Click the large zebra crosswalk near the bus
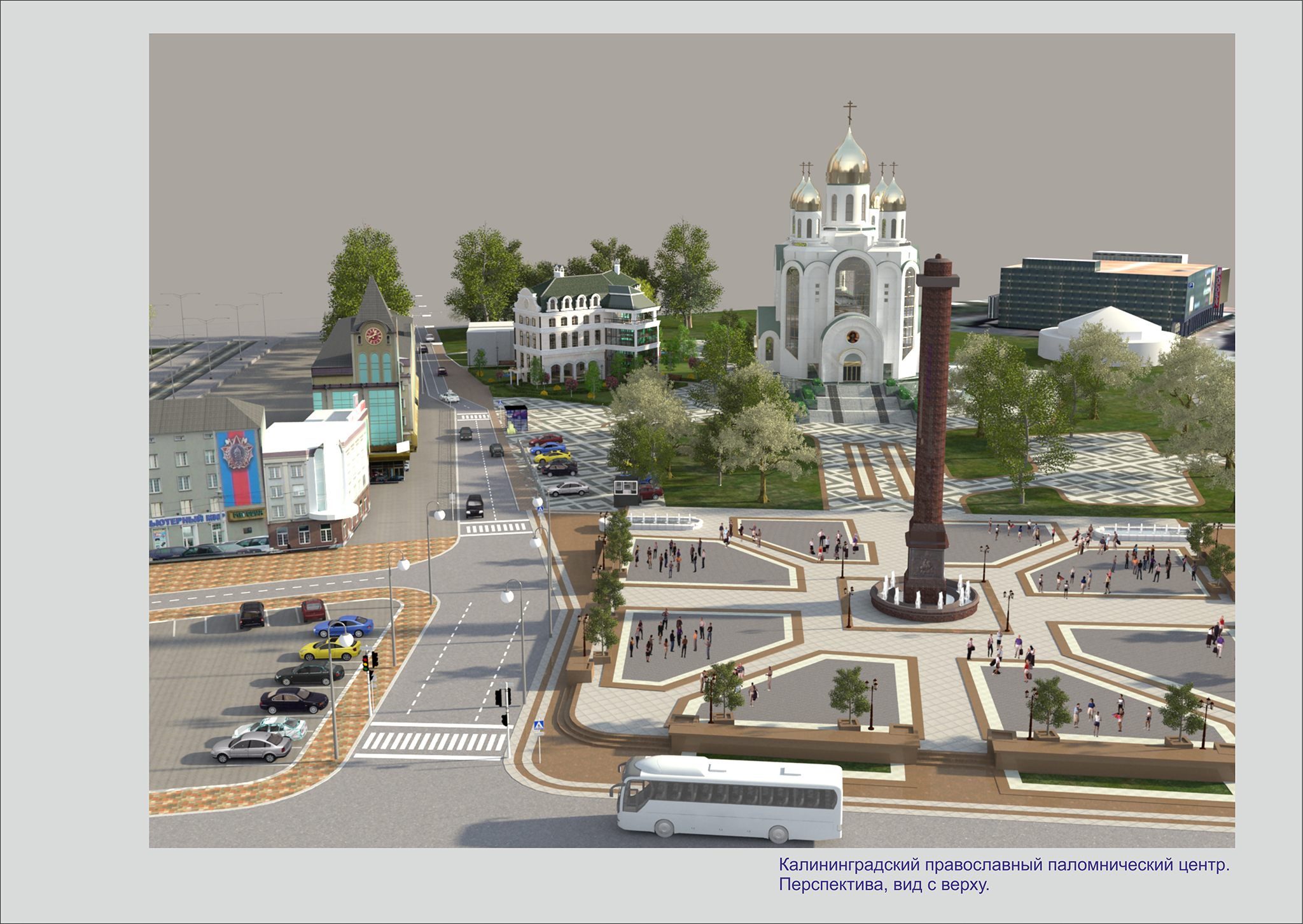The height and width of the screenshot is (924, 1303). click(434, 741)
